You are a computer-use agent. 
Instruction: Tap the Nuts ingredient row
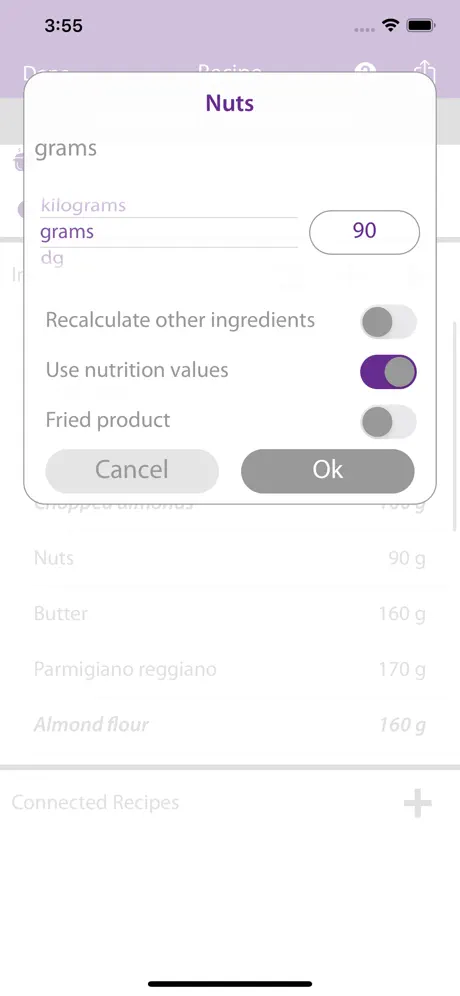click(230, 558)
